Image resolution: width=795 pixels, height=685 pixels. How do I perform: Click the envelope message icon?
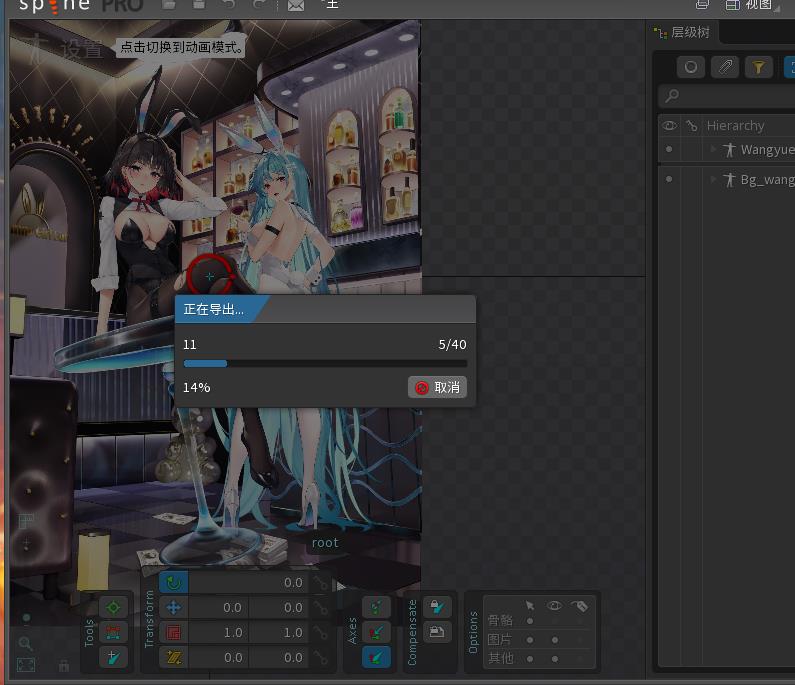point(296,5)
